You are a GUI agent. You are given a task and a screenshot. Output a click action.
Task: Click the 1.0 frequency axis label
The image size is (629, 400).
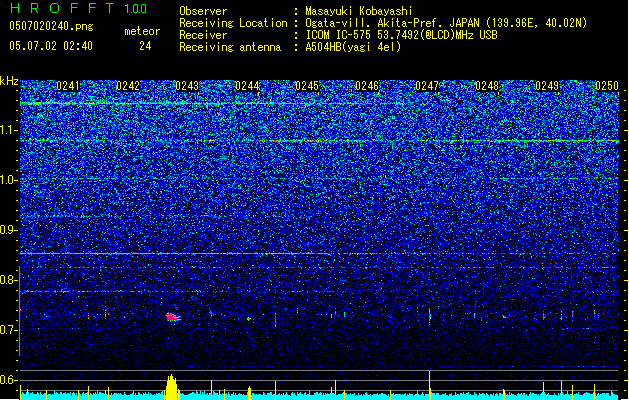[x=8, y=180]
